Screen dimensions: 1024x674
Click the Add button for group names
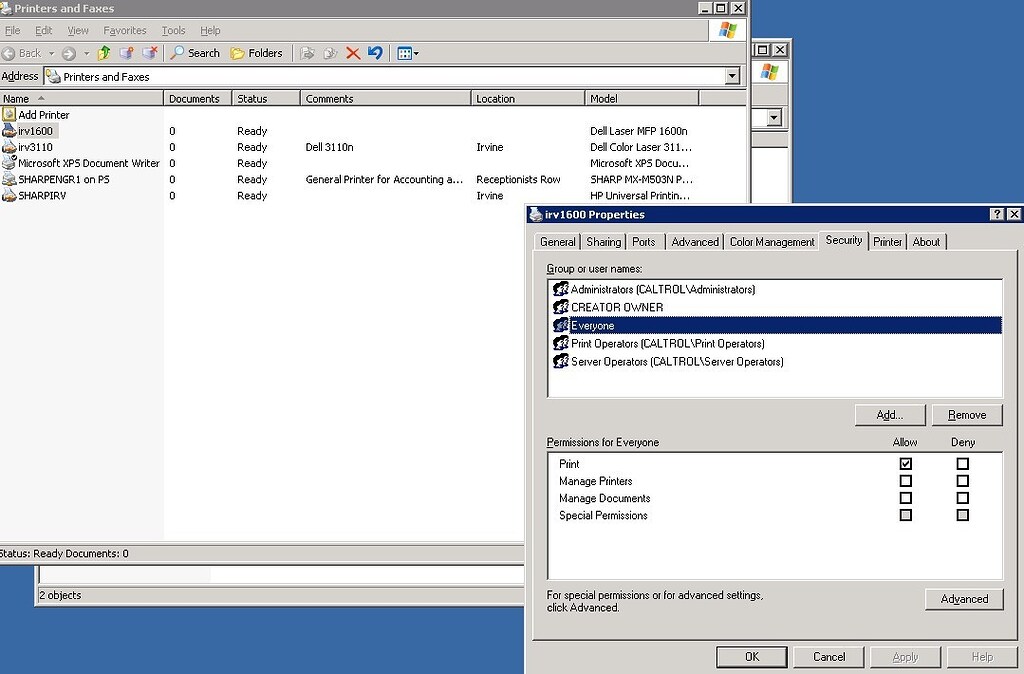click(x=889, y=414)
